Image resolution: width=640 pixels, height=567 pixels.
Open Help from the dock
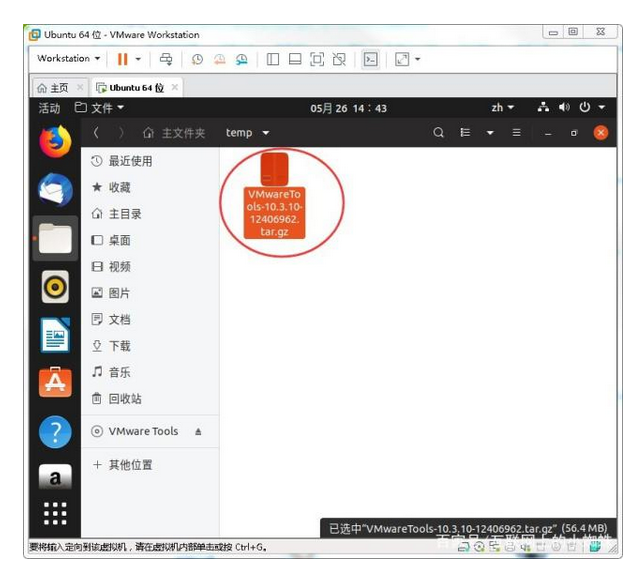[55, 432]
